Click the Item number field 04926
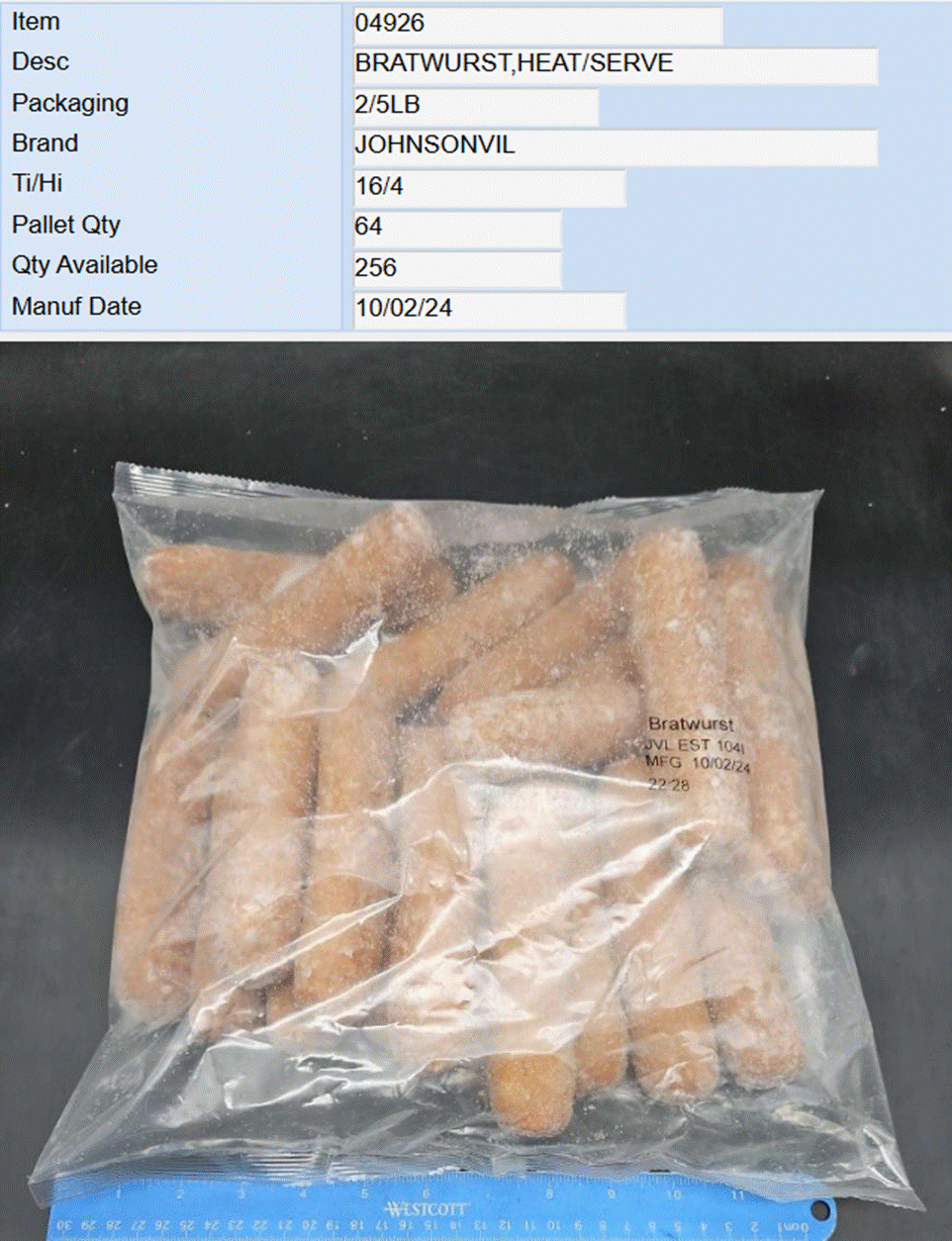The height and width of the screenshot is (1241, 952). [x=537, y=25]
